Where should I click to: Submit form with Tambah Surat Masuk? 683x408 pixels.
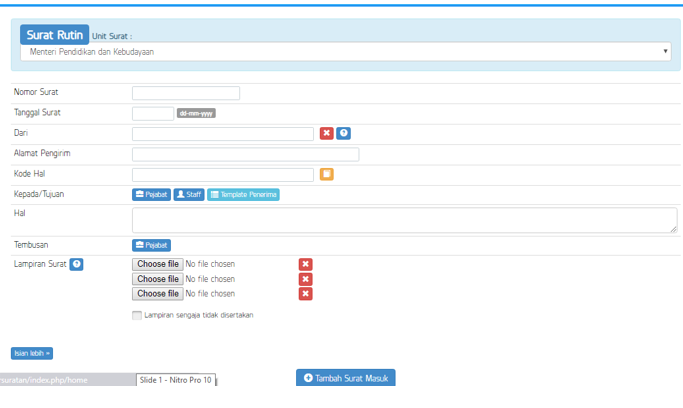tap(345, 377)
